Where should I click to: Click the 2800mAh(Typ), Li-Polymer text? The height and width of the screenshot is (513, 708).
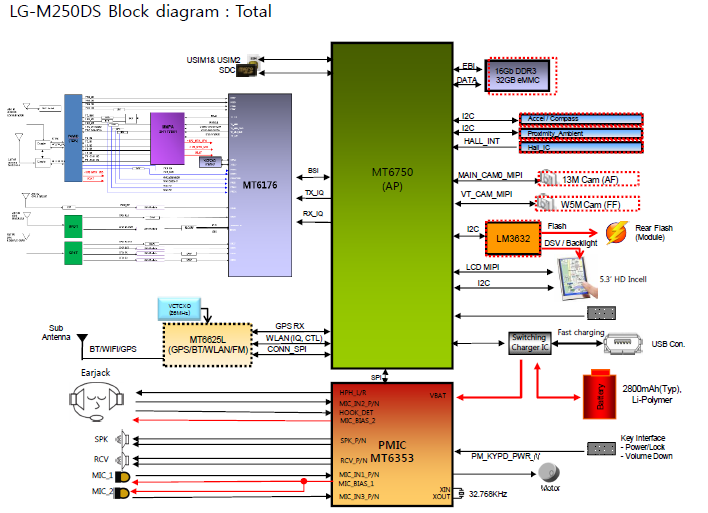click(x=652, y=394)
